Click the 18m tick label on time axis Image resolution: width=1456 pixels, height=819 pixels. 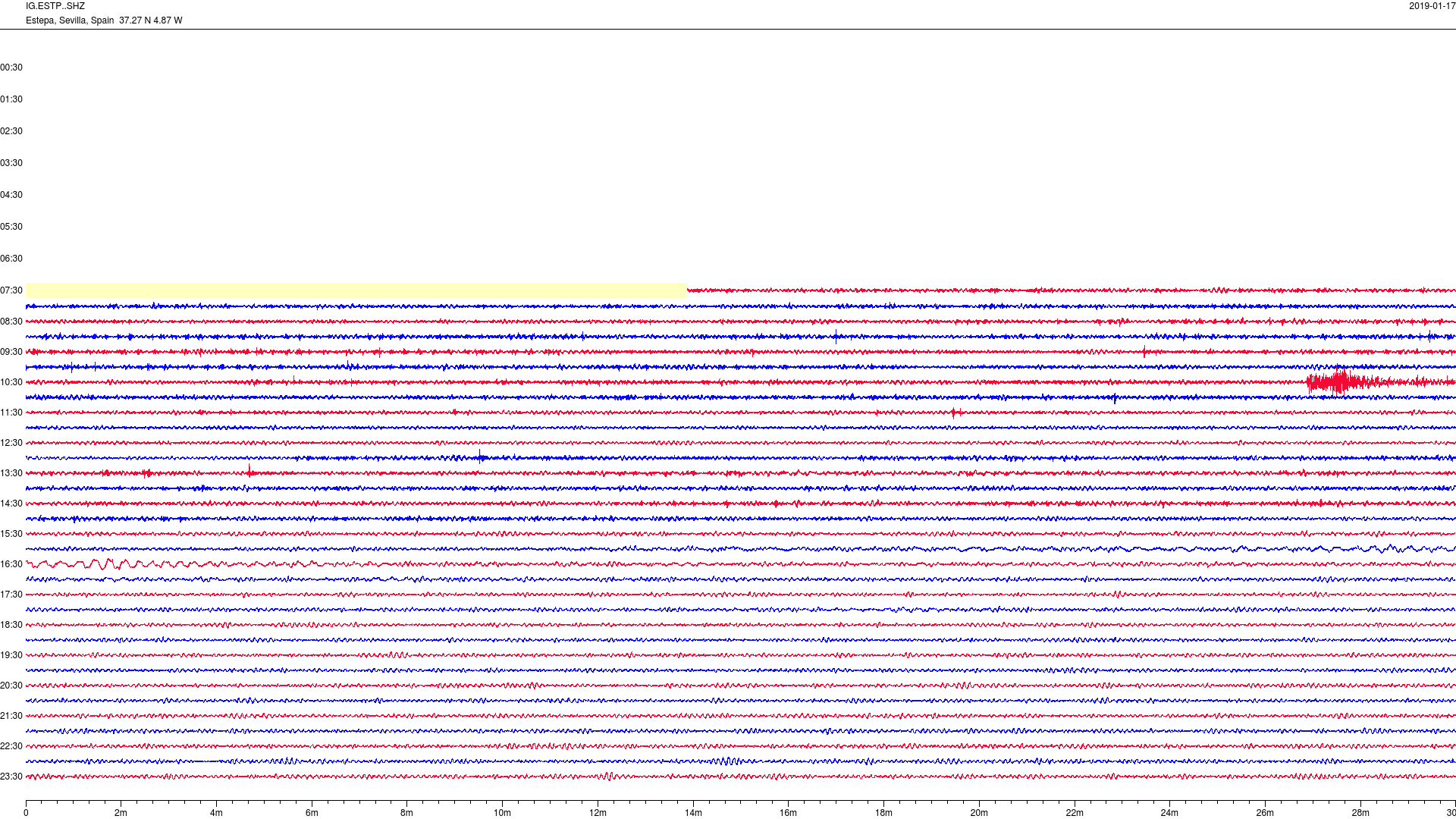[x=883, y=813]
